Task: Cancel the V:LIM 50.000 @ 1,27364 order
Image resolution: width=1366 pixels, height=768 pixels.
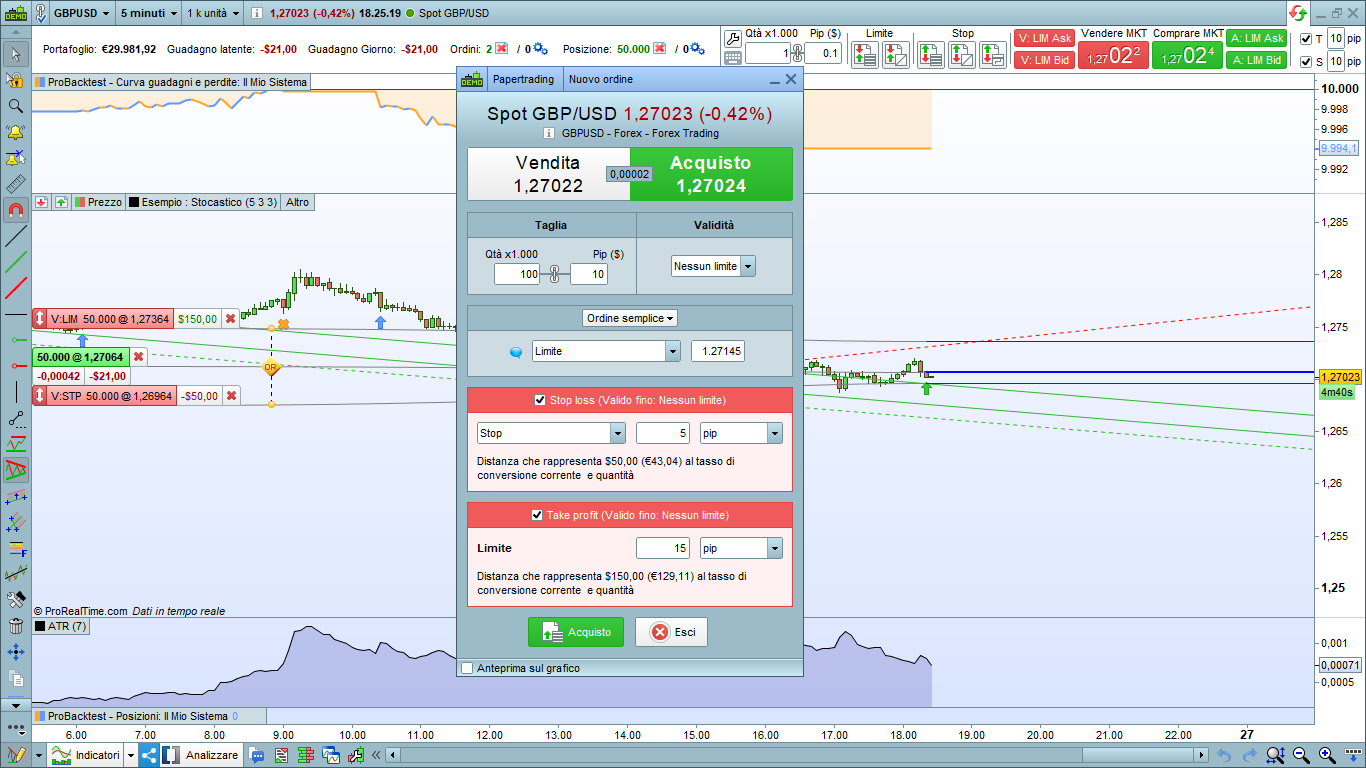Action: [231, 319]
